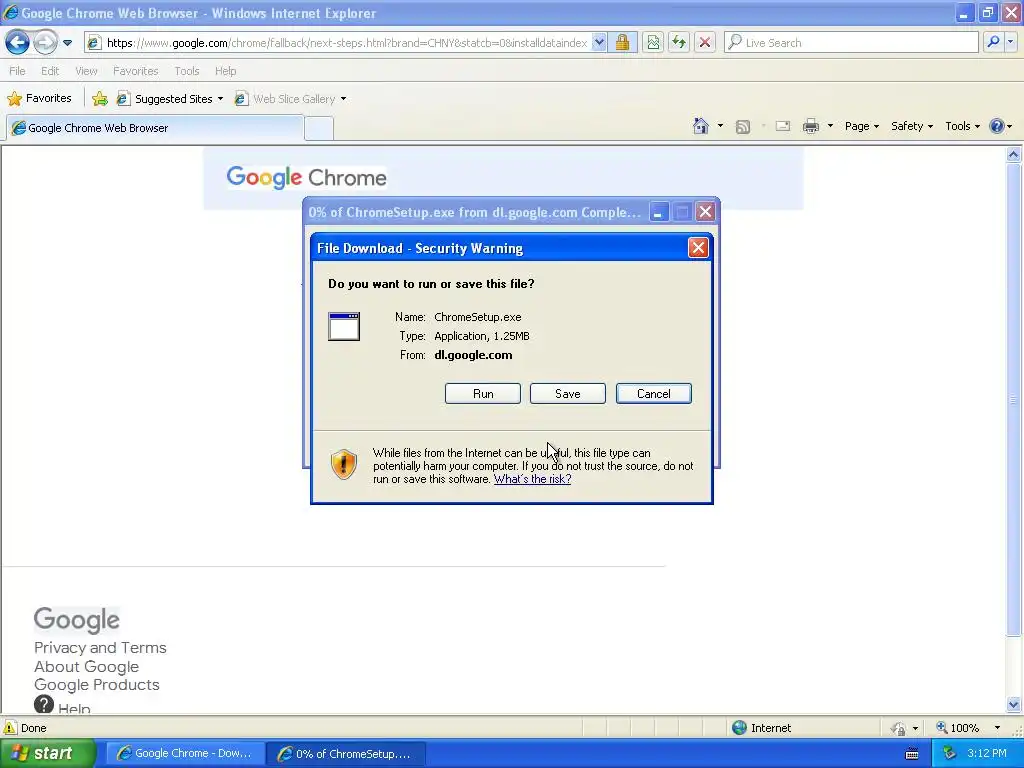Screen dimensions: 1024x768
Task: Click the Google Products link
Action: point(97,684)
